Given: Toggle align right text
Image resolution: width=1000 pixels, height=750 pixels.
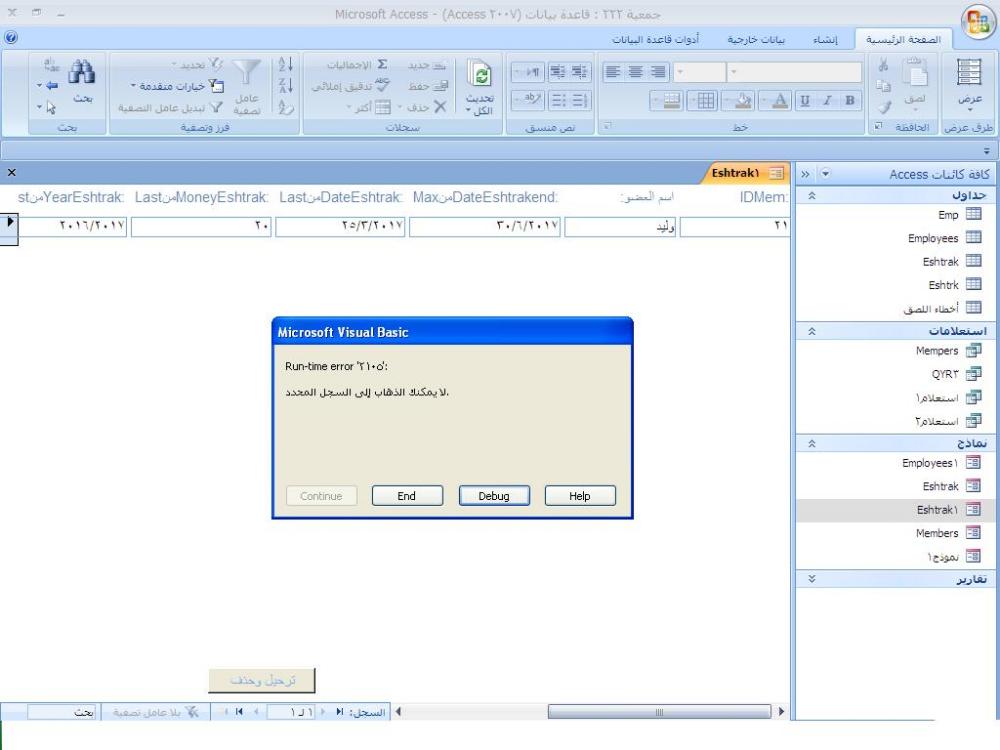Looking at the screenshot, I should coord(658,71).
